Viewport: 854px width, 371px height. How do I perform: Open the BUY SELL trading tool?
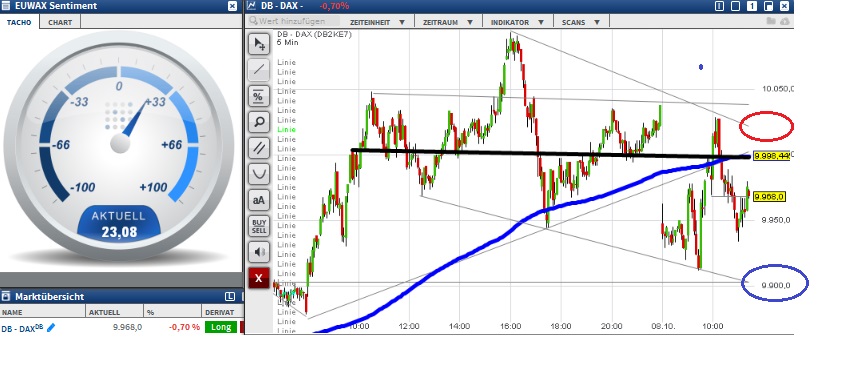click(259, 226)
